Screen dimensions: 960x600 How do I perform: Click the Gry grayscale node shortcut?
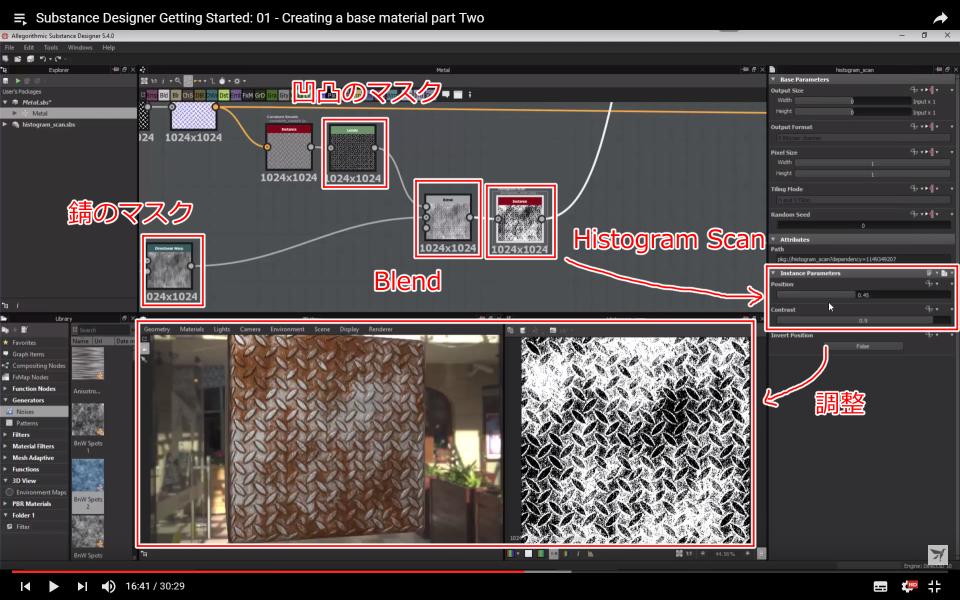(x=283, y=96)
